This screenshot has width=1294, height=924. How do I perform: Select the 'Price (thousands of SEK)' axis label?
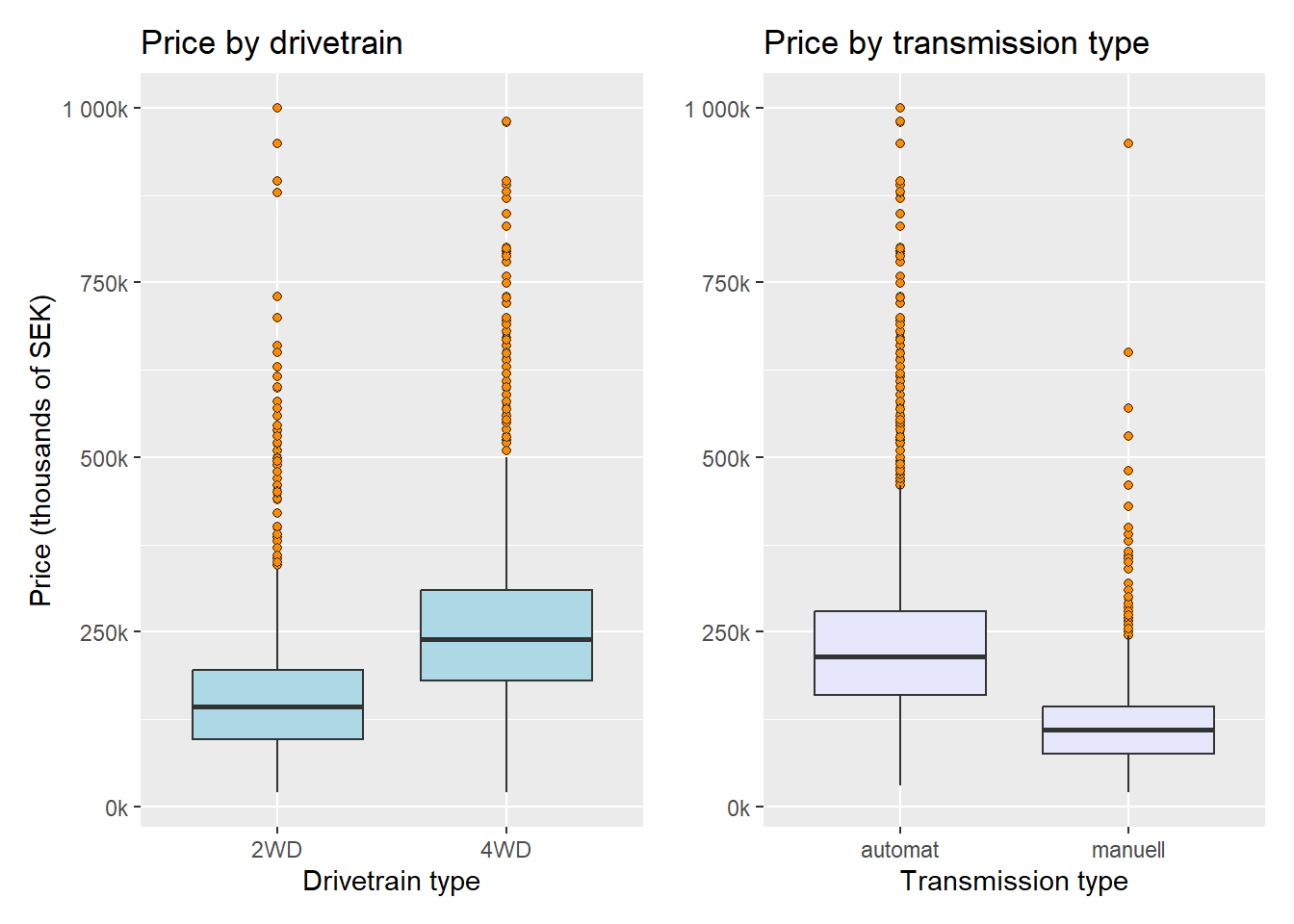pos(40,450)
